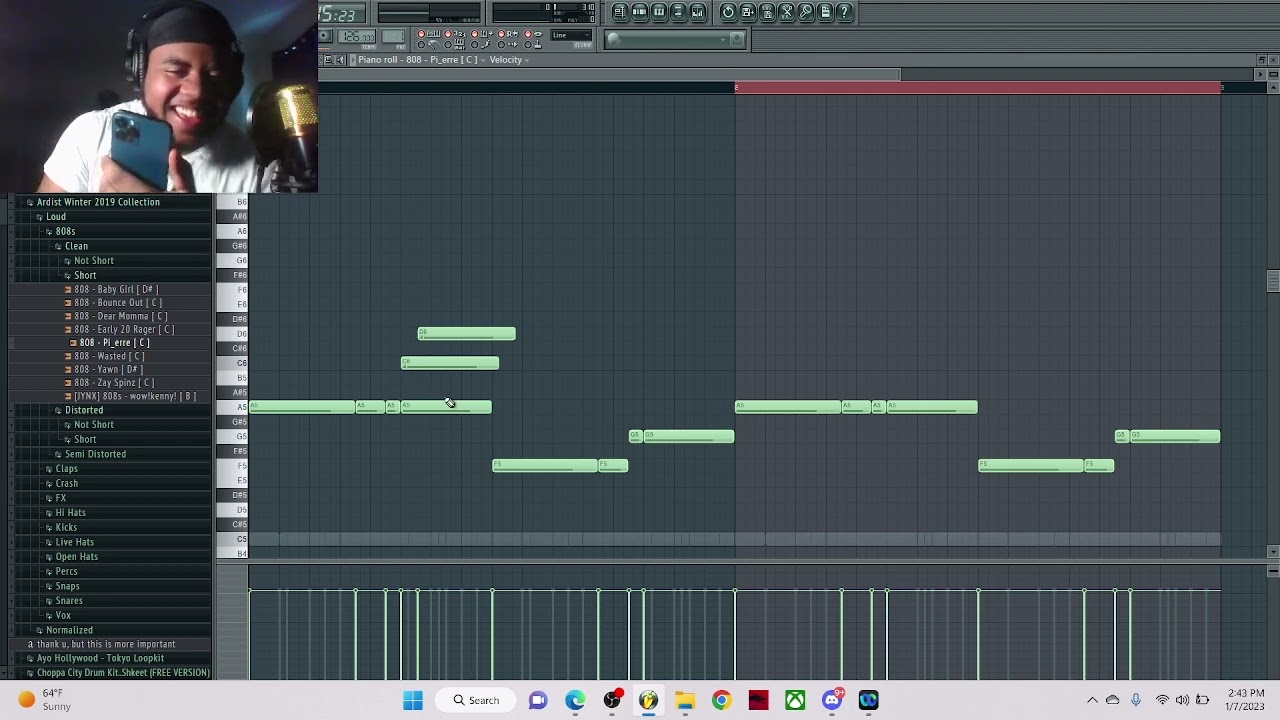Click the piano roll horizontal scrollbar
This screenshot has height=720, width=1280.
coord(609,74)
